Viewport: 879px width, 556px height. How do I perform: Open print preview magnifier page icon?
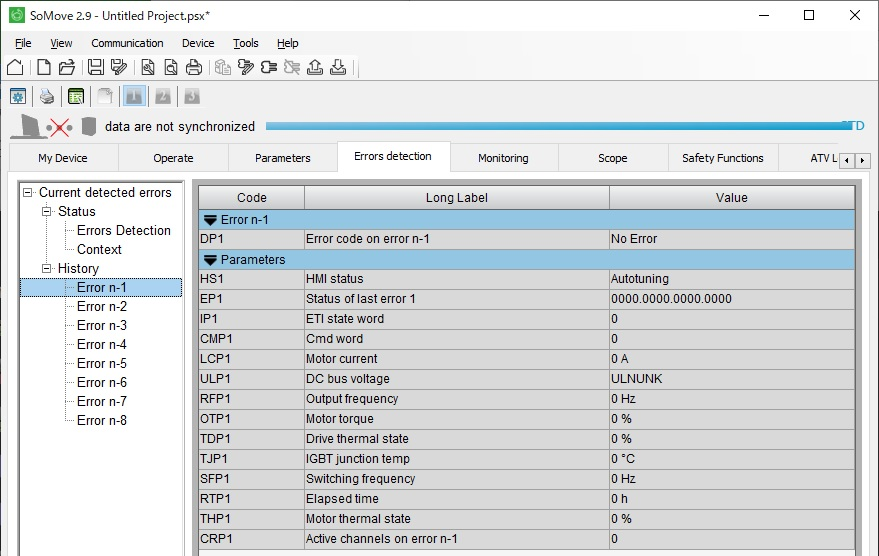point(170,67)
